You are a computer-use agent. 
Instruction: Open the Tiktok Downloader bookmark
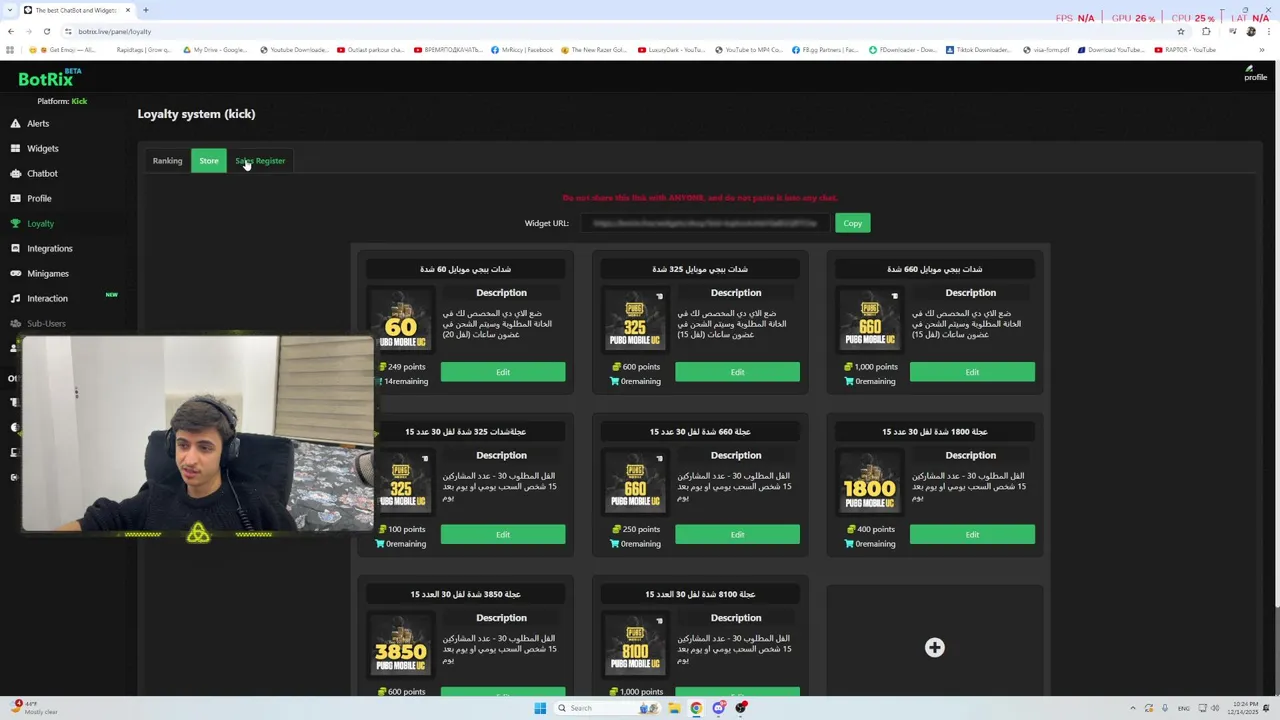978,50
